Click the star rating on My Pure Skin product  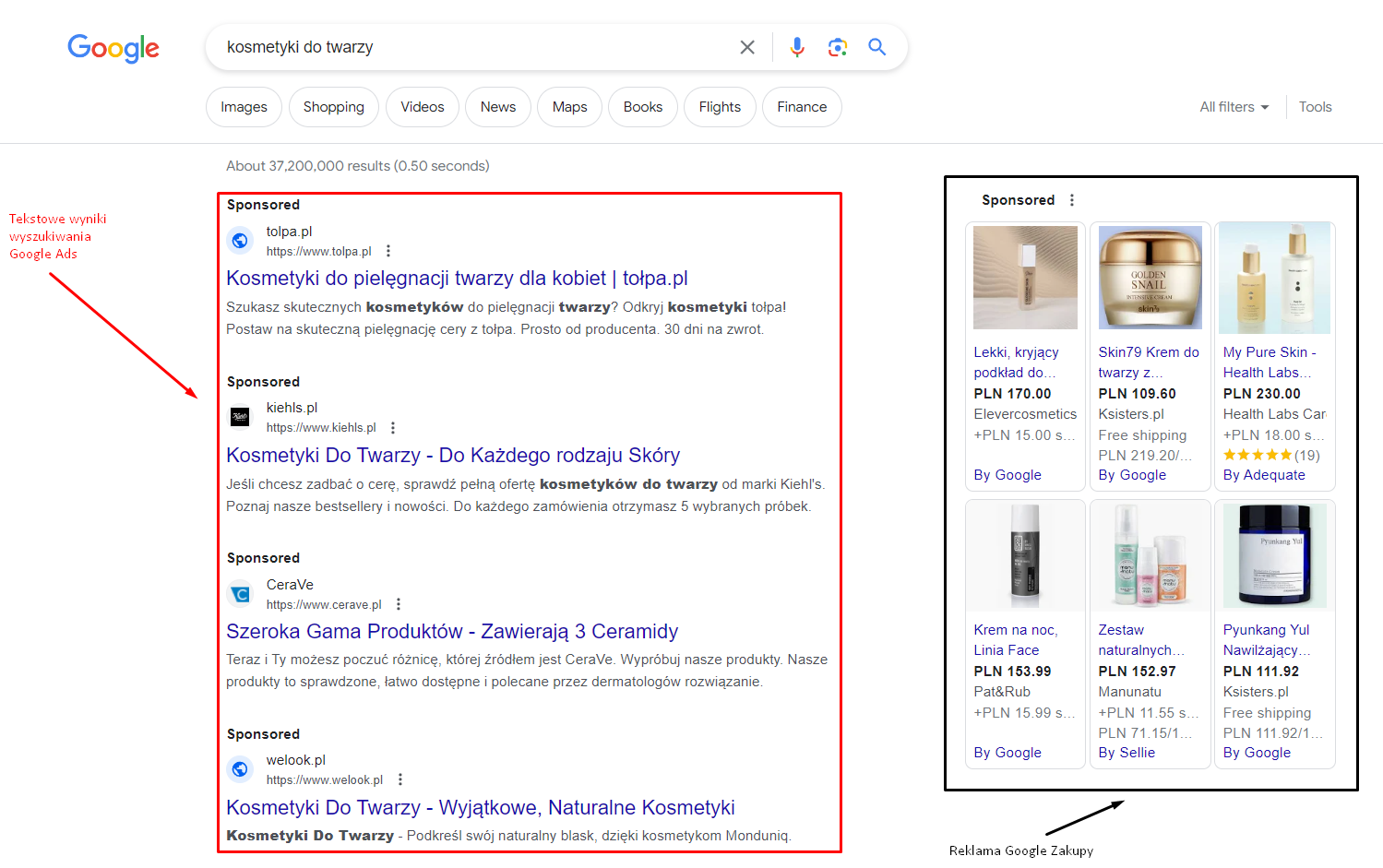pos(1258,455)
